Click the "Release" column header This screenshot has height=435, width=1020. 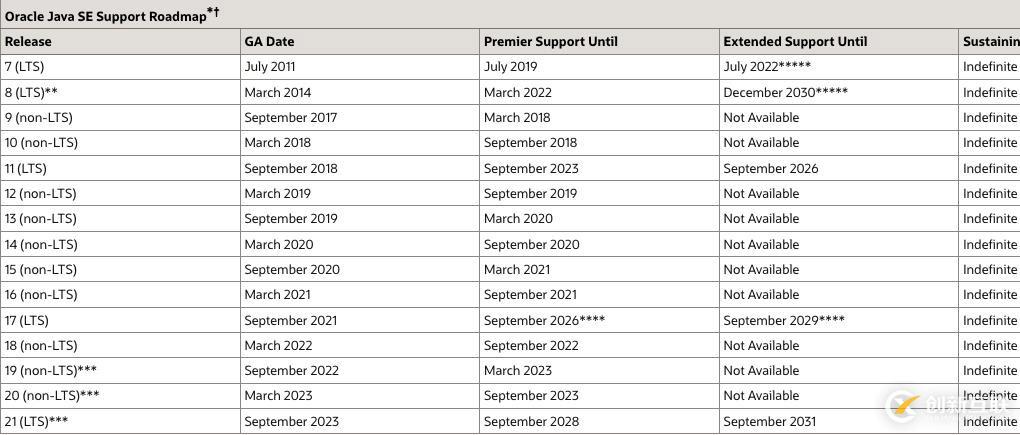28,42
